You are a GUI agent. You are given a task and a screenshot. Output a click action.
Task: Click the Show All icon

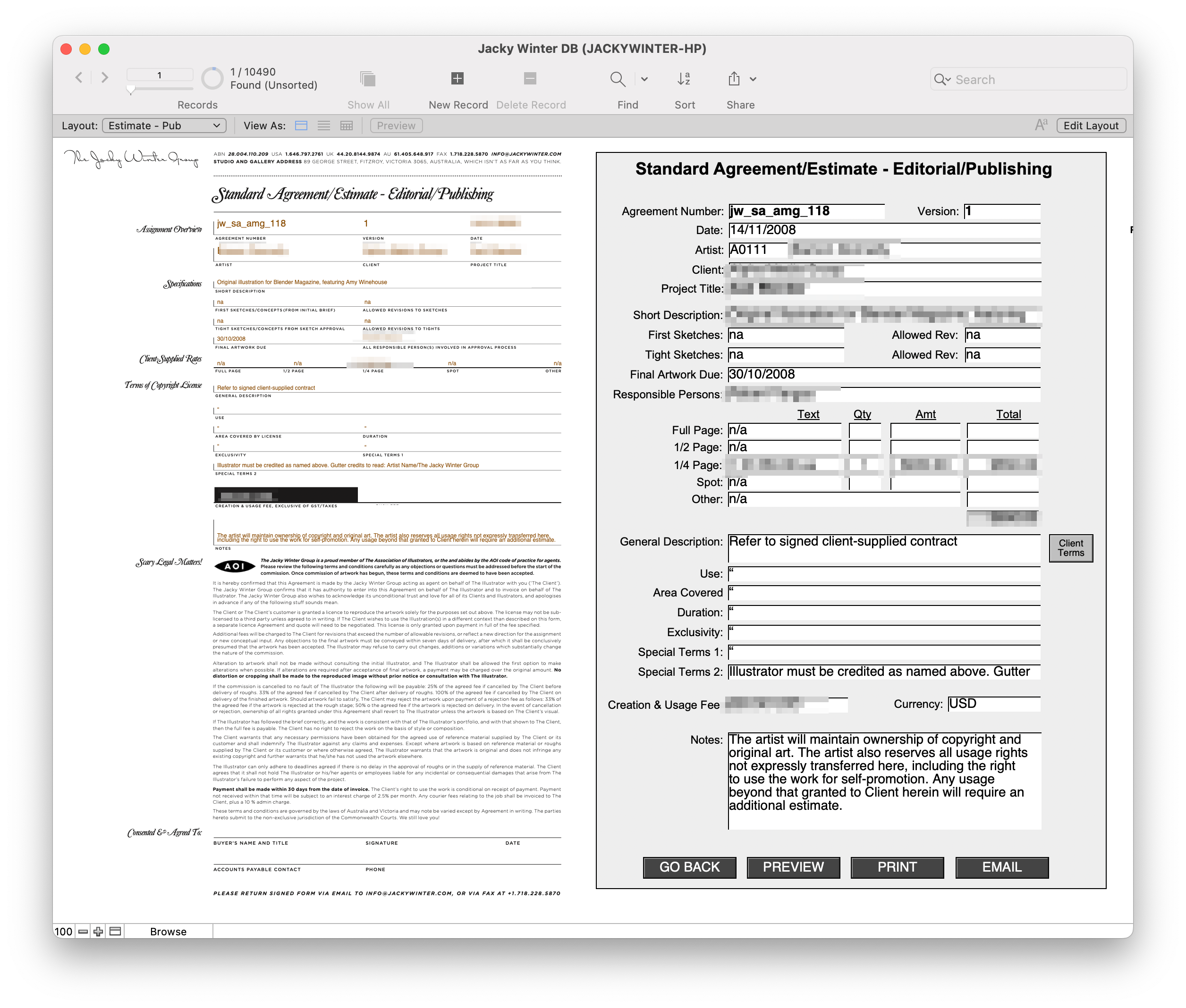(x=368, y=79)
